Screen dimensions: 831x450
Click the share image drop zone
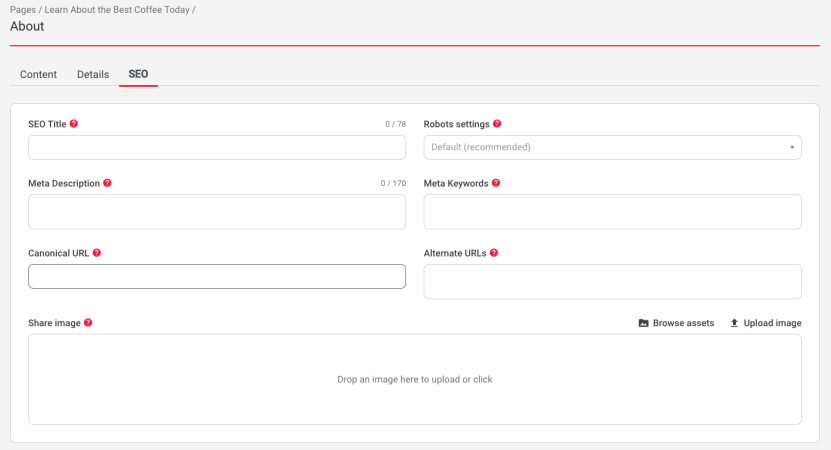(x=414, y=380)
